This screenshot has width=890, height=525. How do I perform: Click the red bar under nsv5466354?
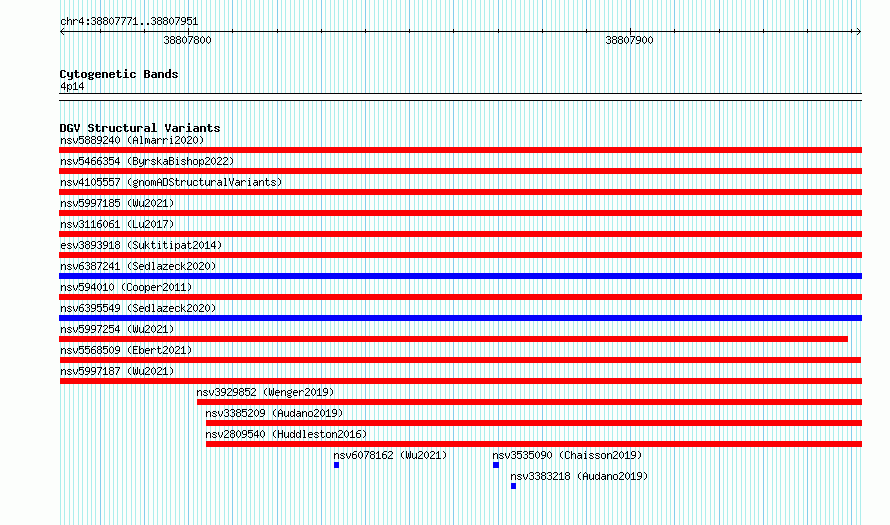click(460, 171)
